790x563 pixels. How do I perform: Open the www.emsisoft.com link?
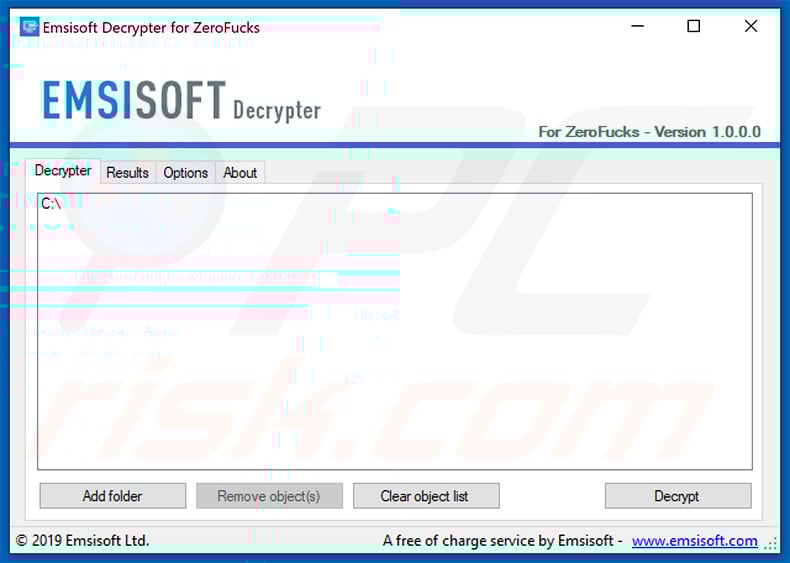point(694,541)
